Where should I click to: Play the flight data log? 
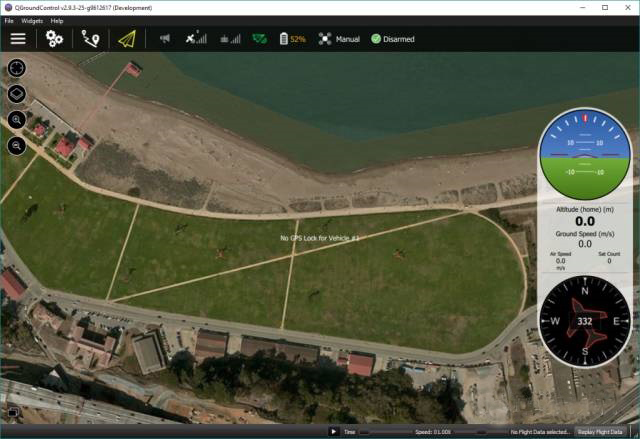[333, 432]
